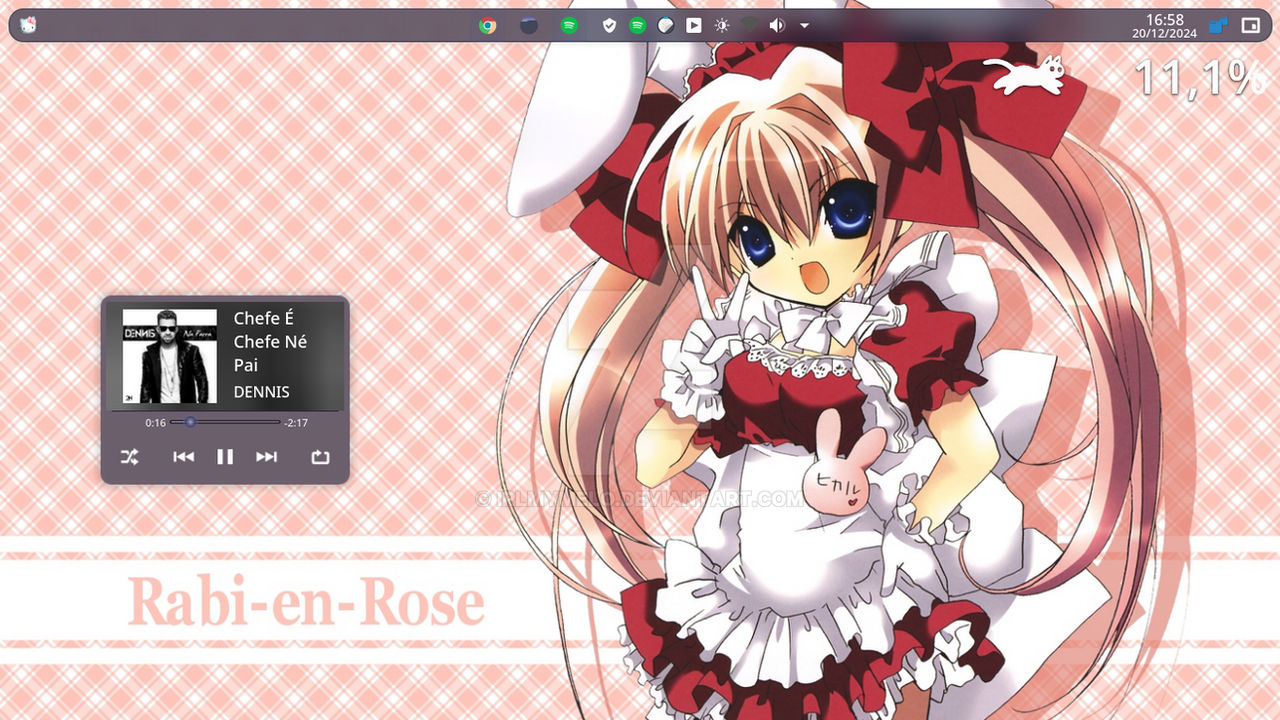
Task: Click the song title Chefe É Chefe Né Pai
Action: point(270,342)
